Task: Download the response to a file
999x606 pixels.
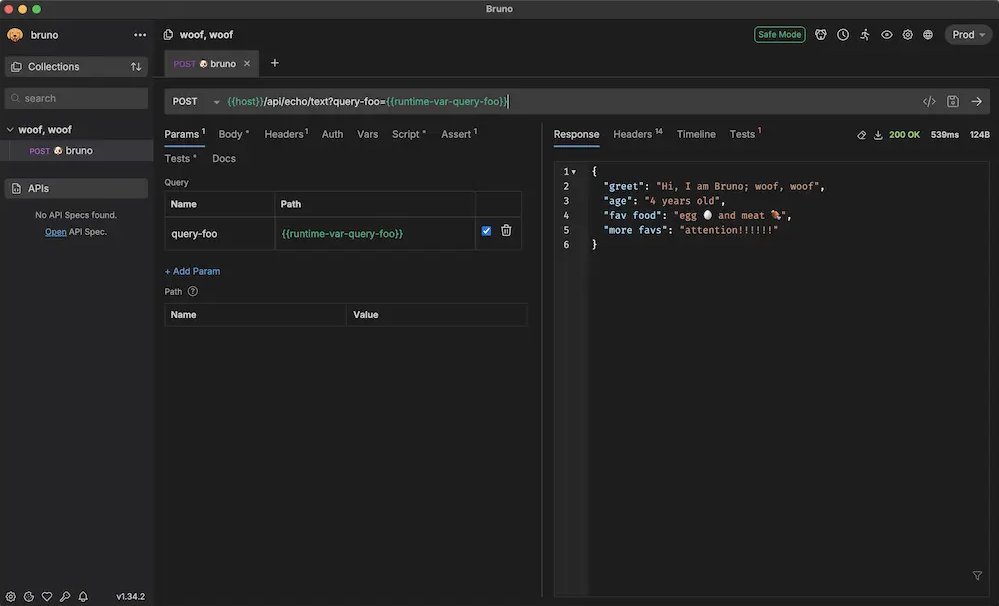Action: click(878, 135)
